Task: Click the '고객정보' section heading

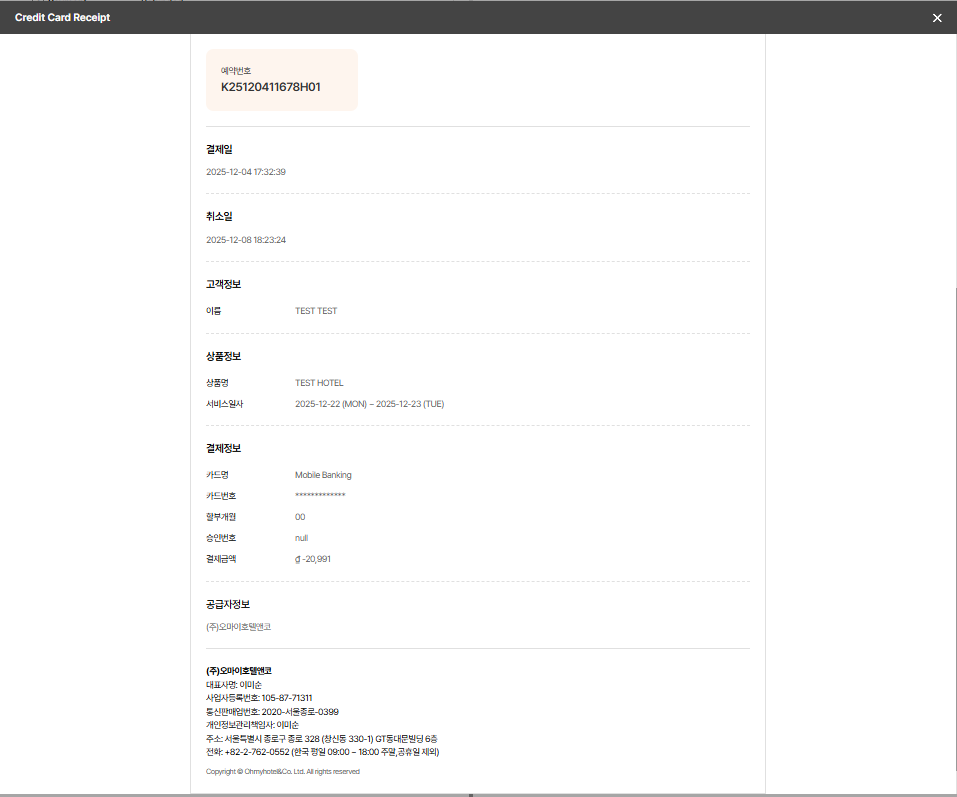Action: coord(223,284)
